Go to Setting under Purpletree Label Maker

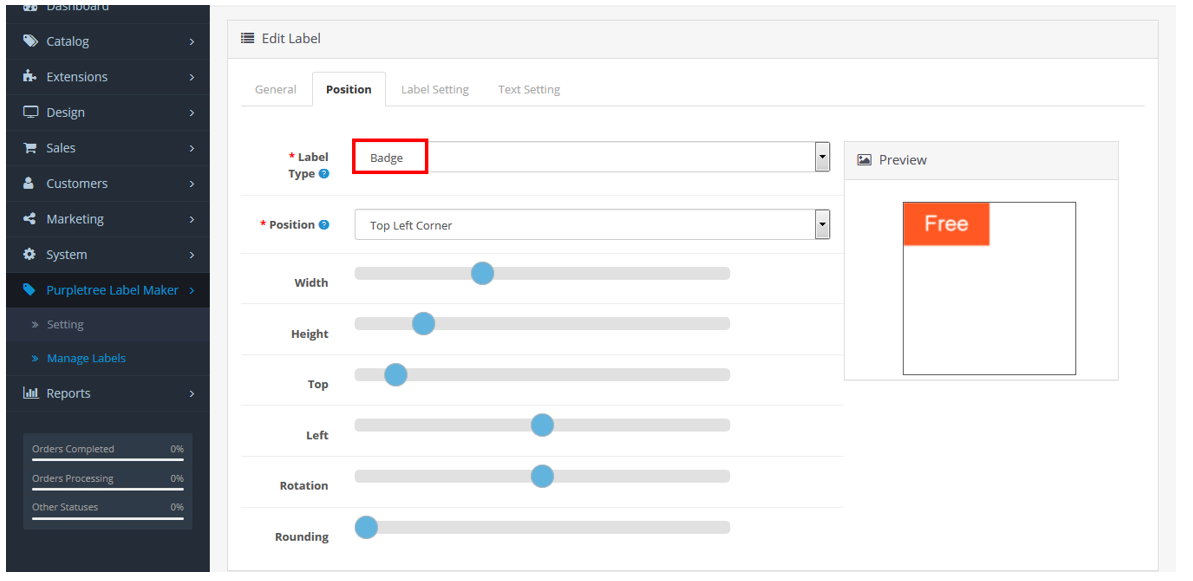pos(65,325)
